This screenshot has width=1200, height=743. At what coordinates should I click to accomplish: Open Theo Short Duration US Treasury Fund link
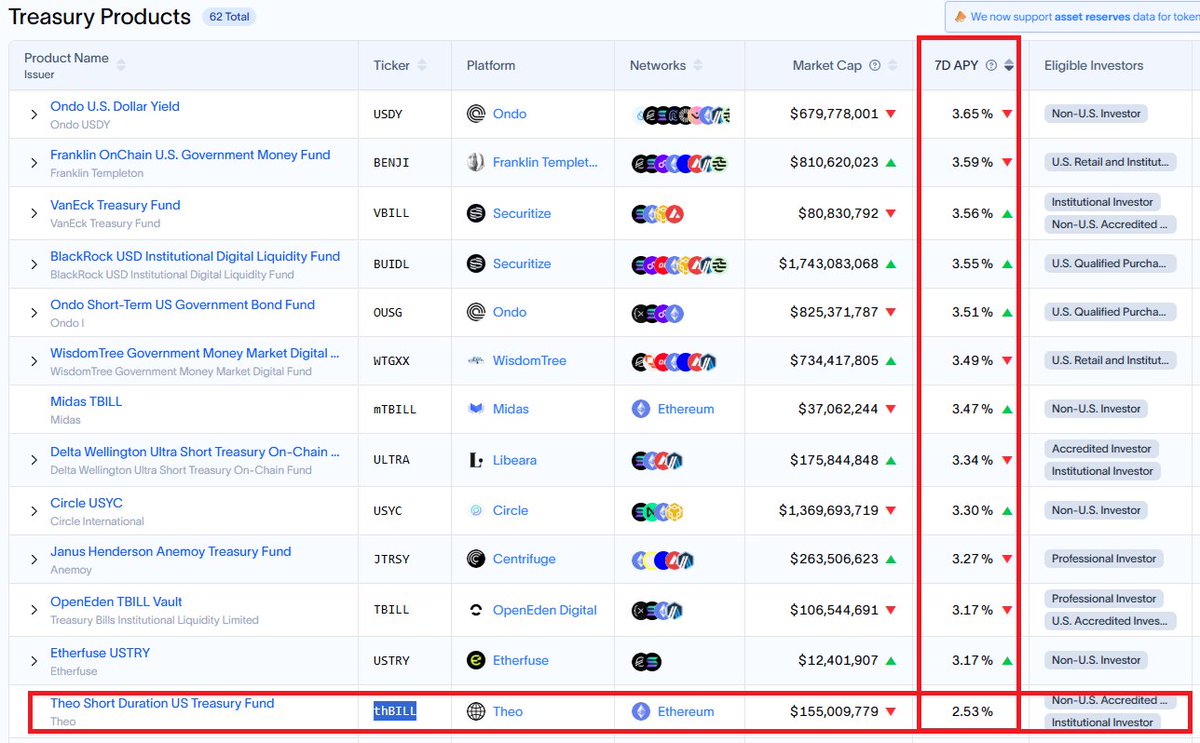click(x=162, y=703)
